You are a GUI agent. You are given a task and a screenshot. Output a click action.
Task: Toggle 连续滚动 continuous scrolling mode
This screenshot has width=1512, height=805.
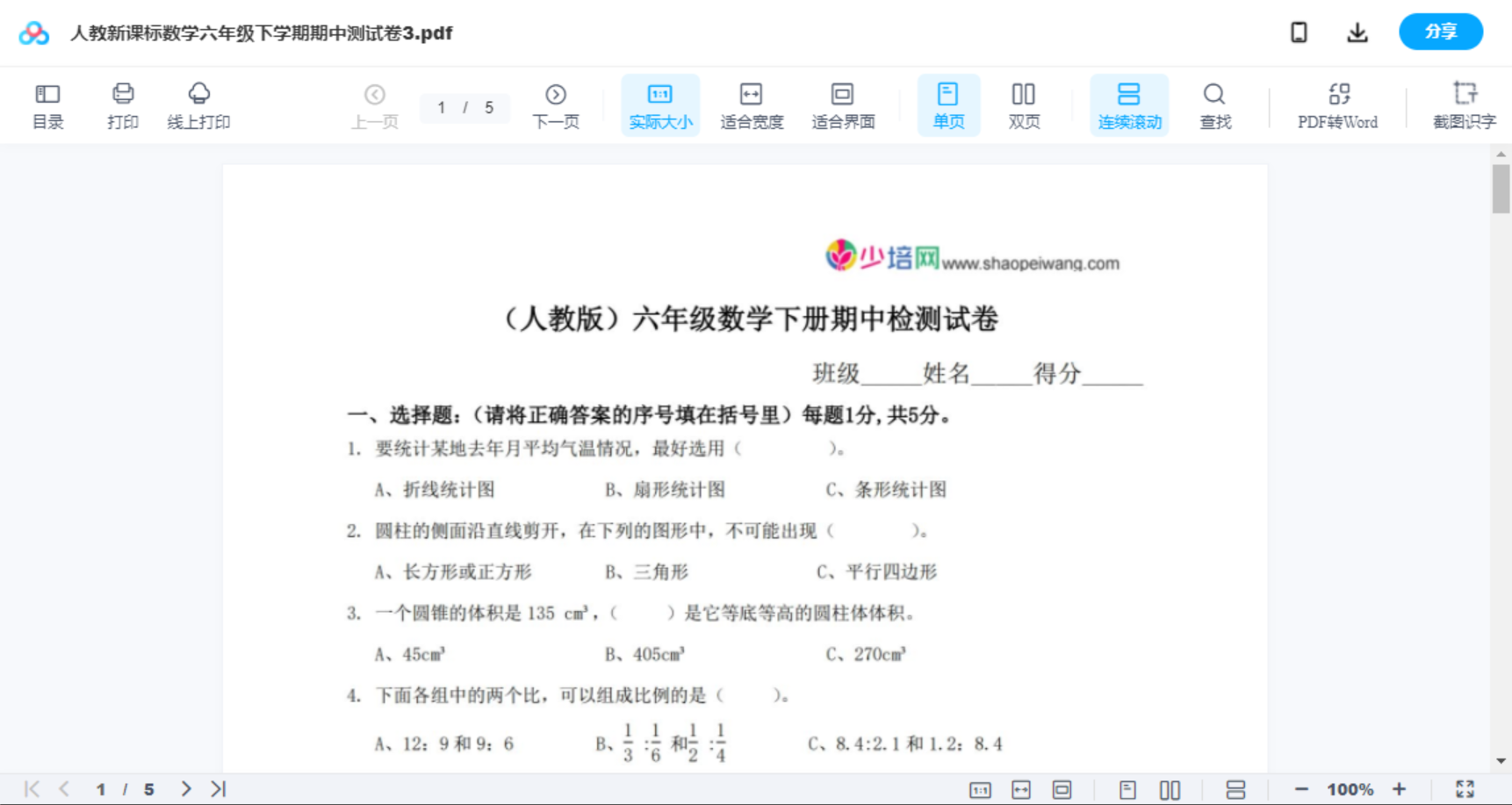point(1129,104)
